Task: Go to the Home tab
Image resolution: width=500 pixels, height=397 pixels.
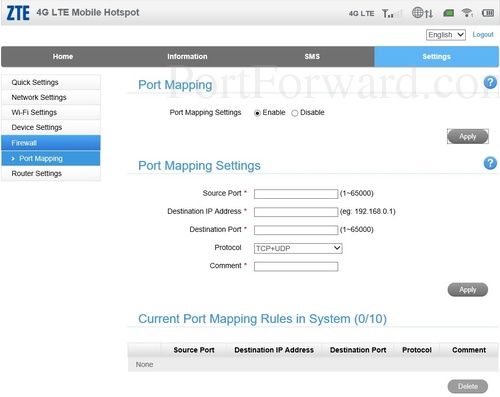Action: pyautogui.click(x=63, y=57)
